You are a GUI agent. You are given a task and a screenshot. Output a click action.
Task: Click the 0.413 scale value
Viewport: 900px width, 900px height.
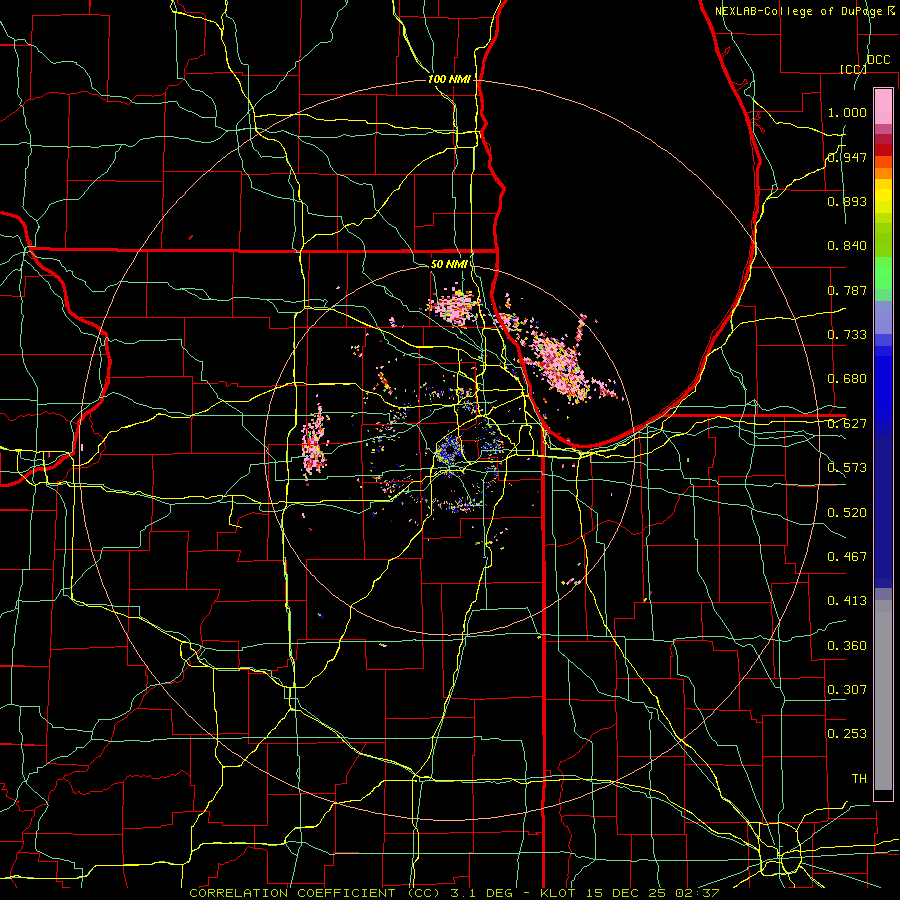pyautogui.click(x=847, y=601)
